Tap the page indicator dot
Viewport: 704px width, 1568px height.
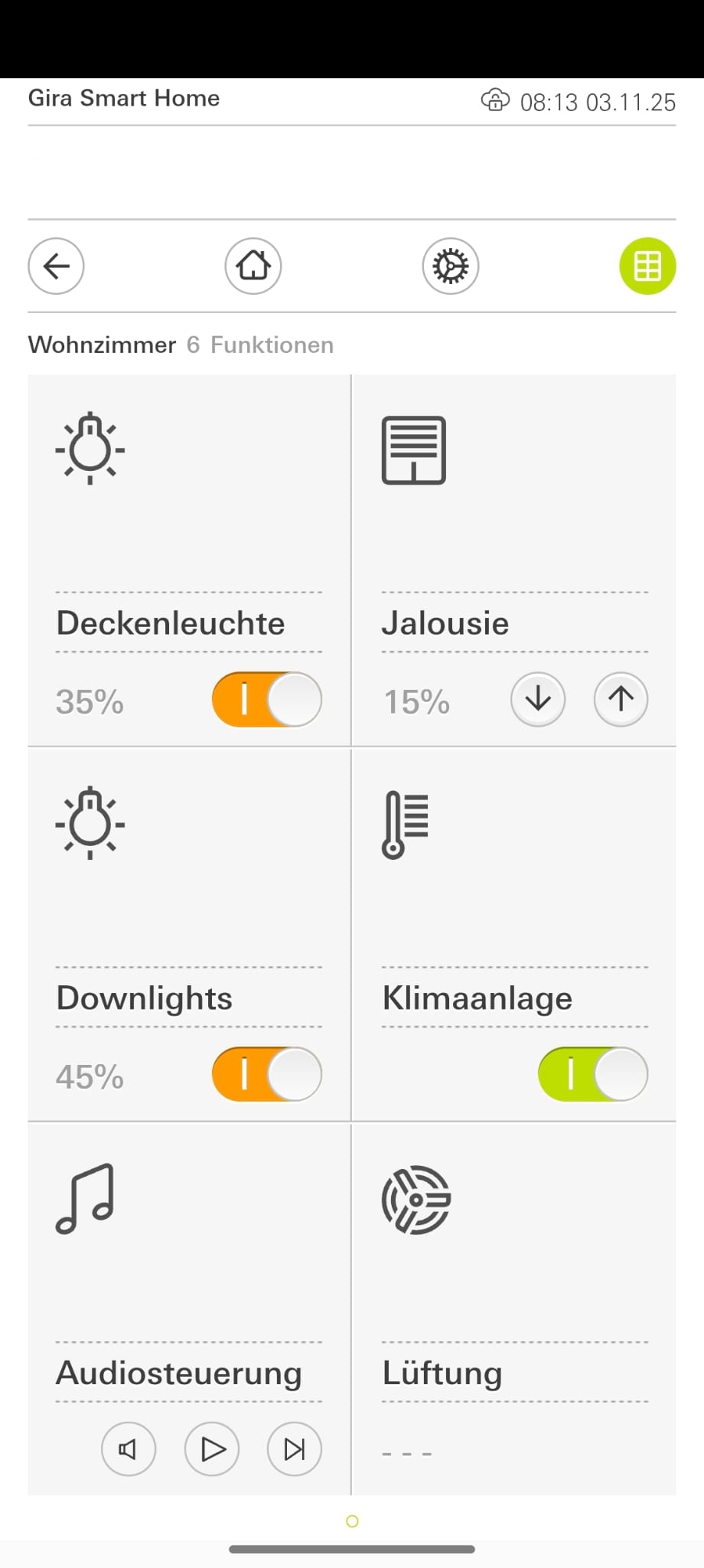pyautogui.click(x=352, y=1521)
